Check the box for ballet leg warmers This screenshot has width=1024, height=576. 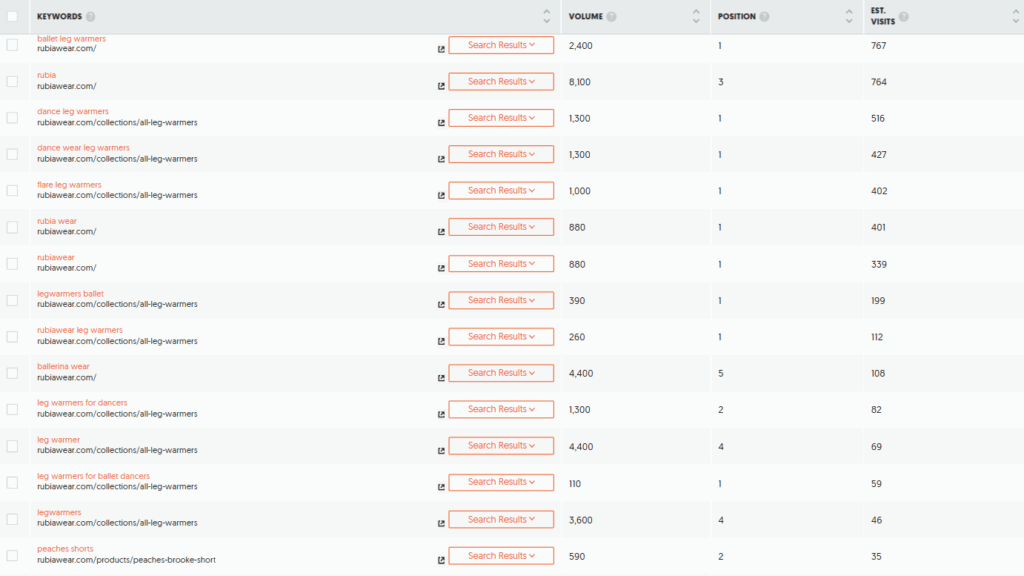click(12, 45)
